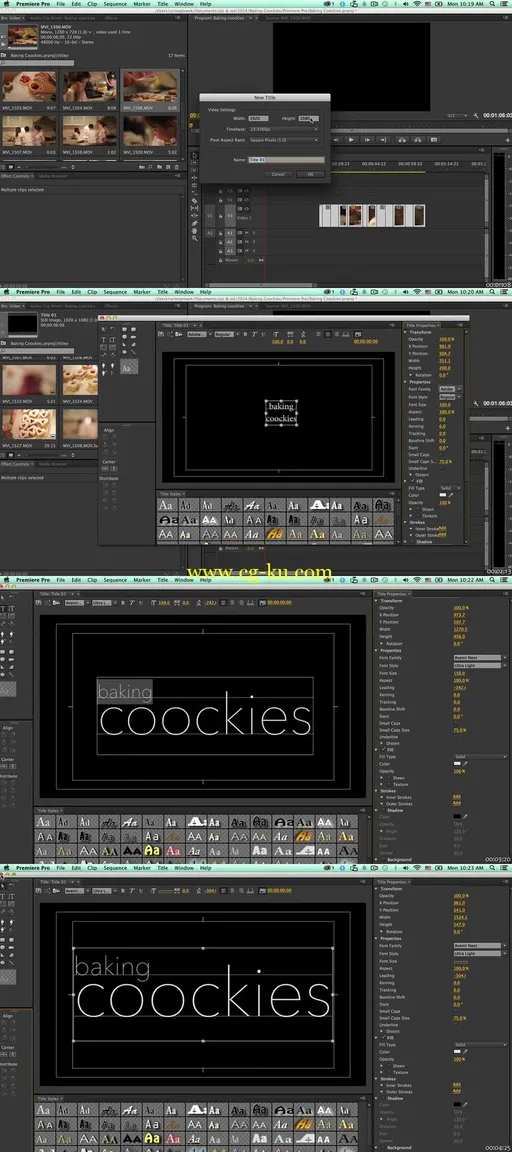Choose the Zoom magnifier tool in timeline tools
Viewport: 512px width, 1152px height.
click(x=195, y=238)
